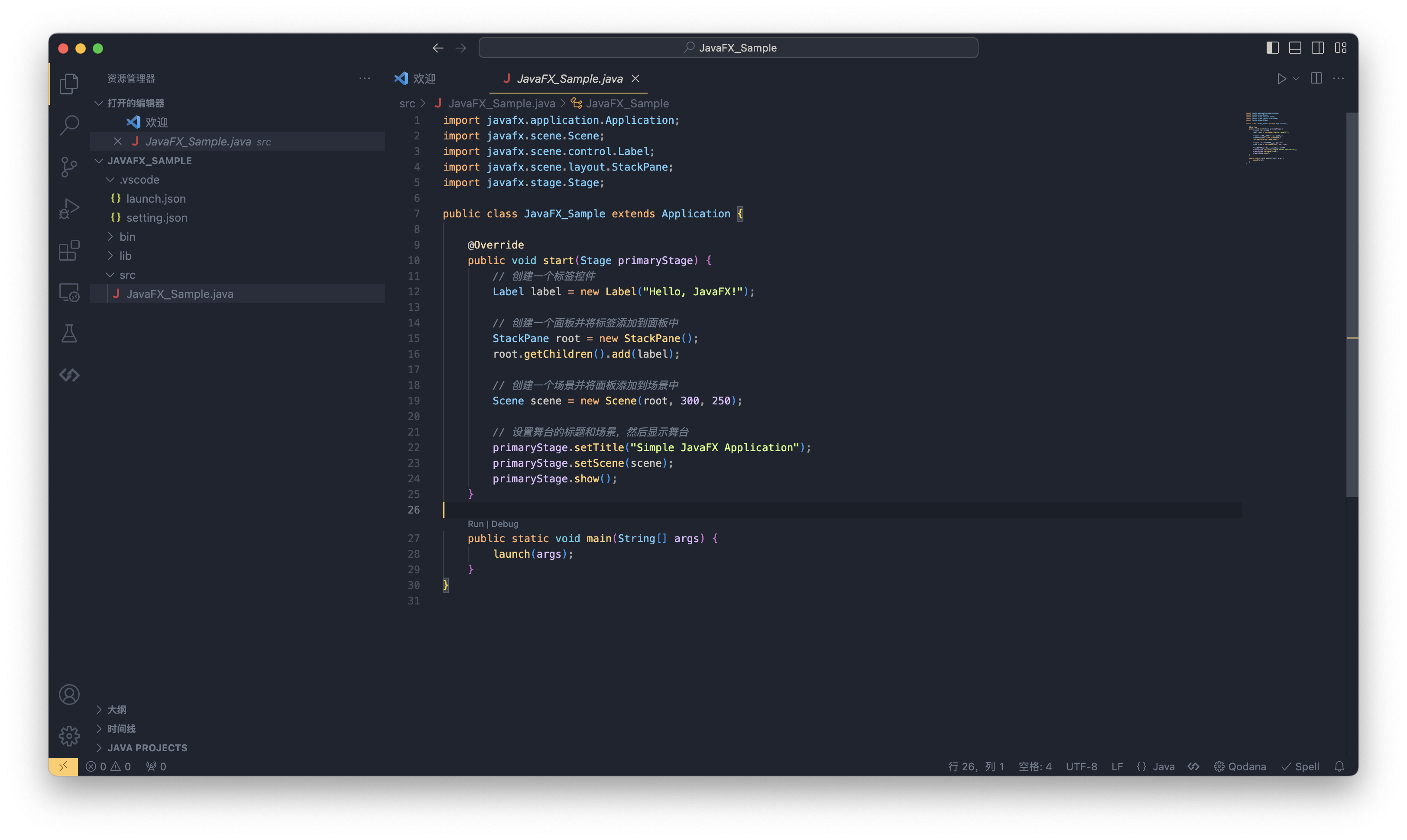Screen dimensions: 1407x840
Task: Go back with the left arrow
Action: [438, 48]
